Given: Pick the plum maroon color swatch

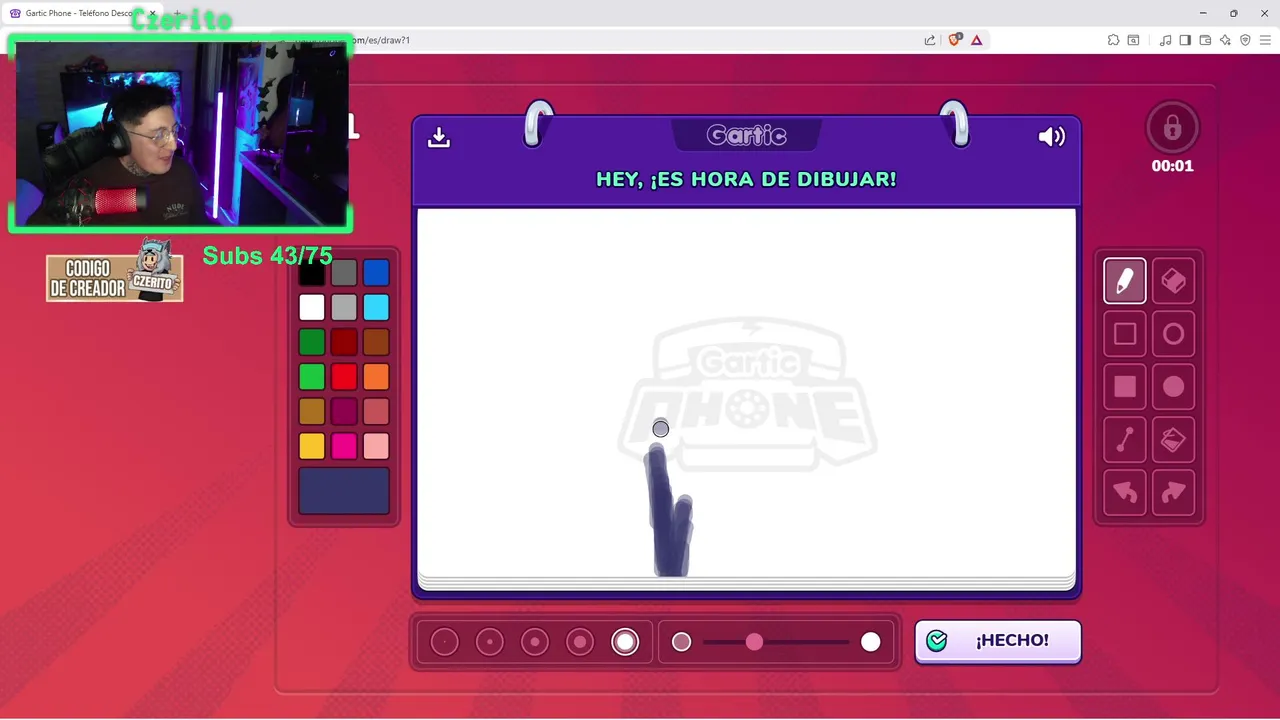Looking at the screenshot, I should 344,411.
